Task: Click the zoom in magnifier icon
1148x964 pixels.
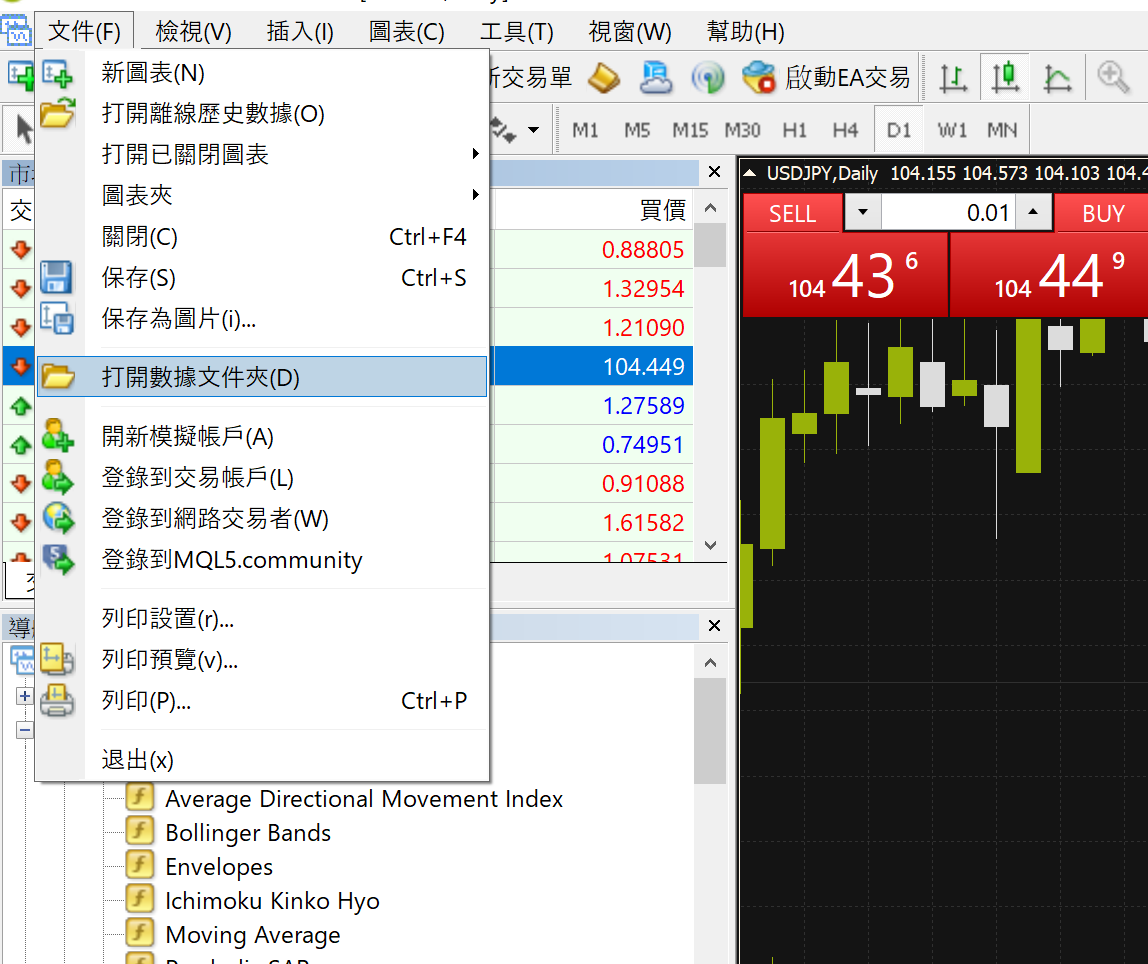Action: (x=1113, y=77)
